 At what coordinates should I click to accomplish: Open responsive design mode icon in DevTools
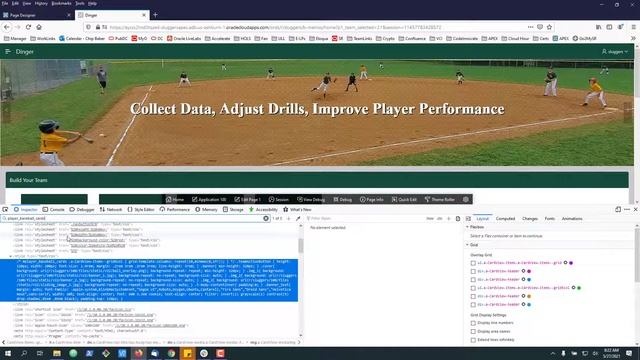(618, 209)
